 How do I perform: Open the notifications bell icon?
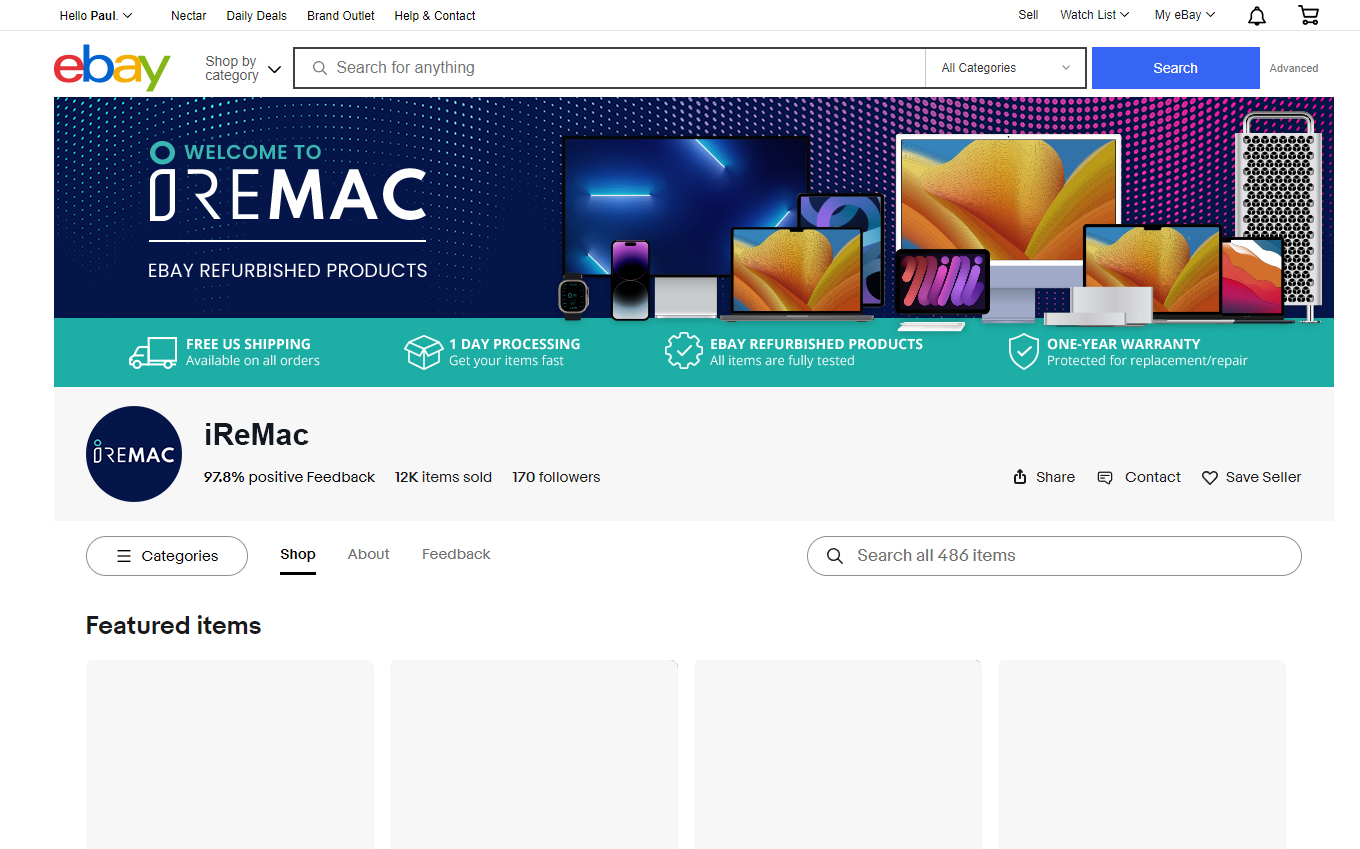click(x=1257, y=15)
